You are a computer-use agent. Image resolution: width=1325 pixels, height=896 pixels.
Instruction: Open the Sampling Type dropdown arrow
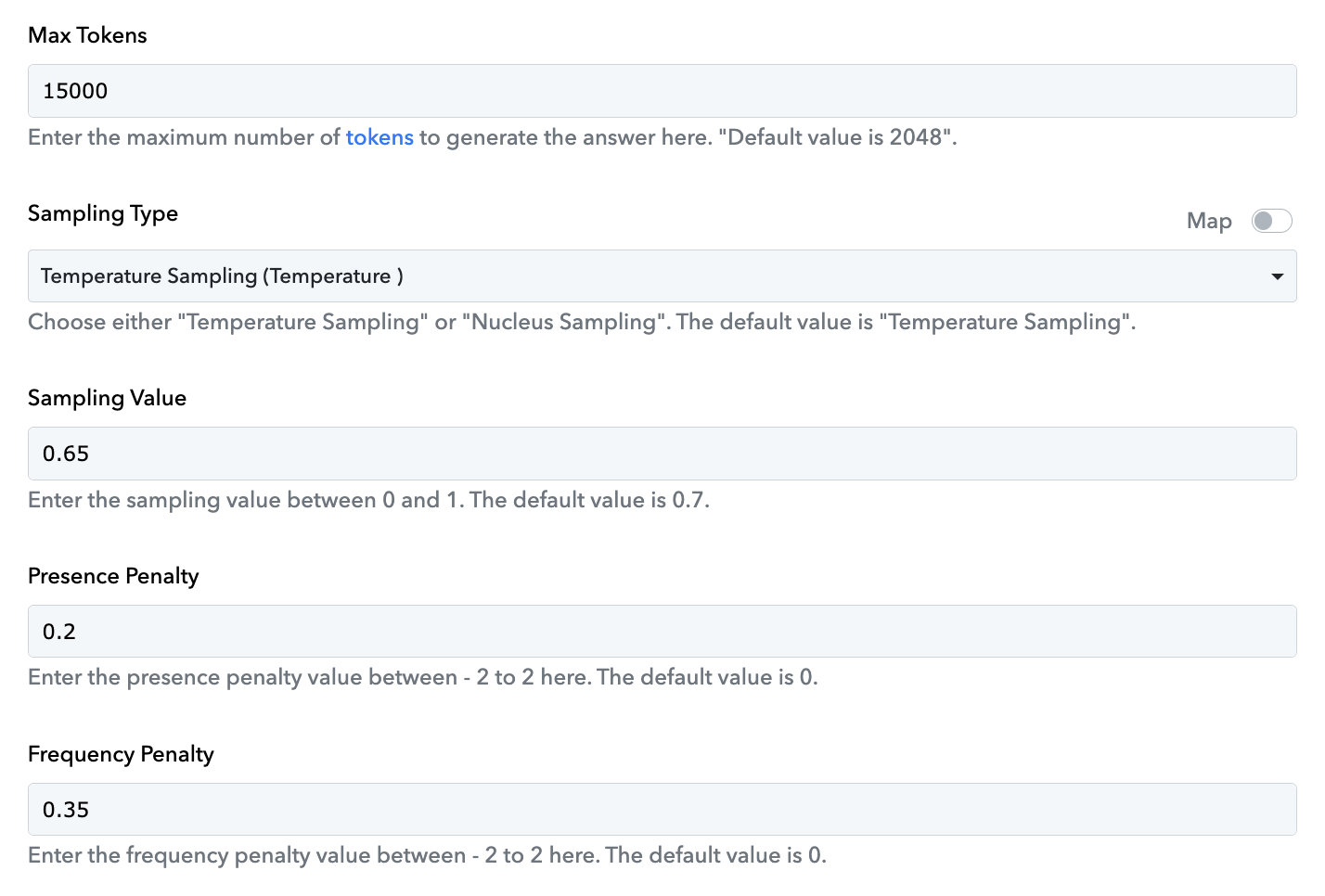click(x=1278, y=276)
